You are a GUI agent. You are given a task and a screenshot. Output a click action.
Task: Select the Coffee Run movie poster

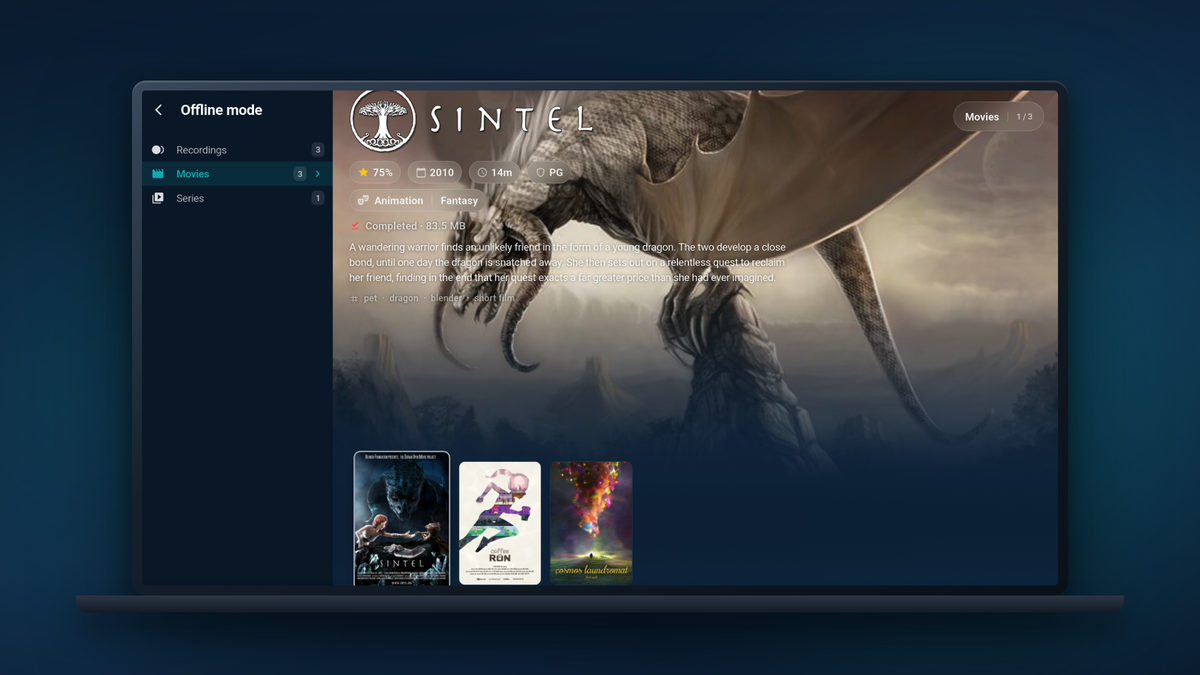coord(500,523)
